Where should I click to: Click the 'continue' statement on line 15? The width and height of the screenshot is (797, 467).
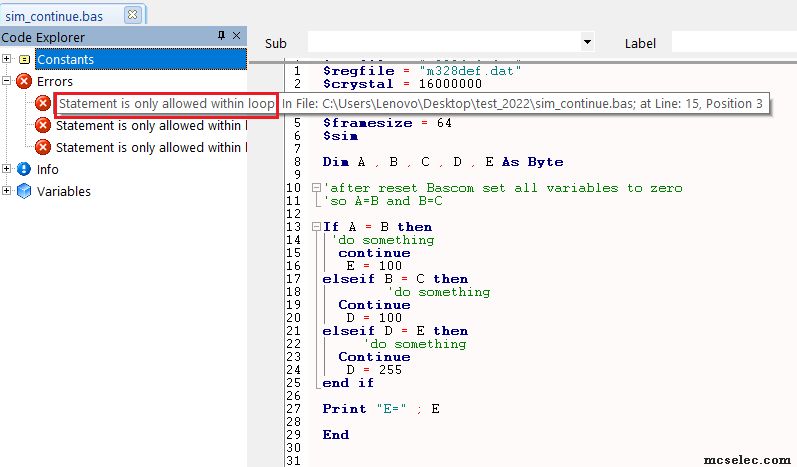pyautogui.click(x=375, y=253)
